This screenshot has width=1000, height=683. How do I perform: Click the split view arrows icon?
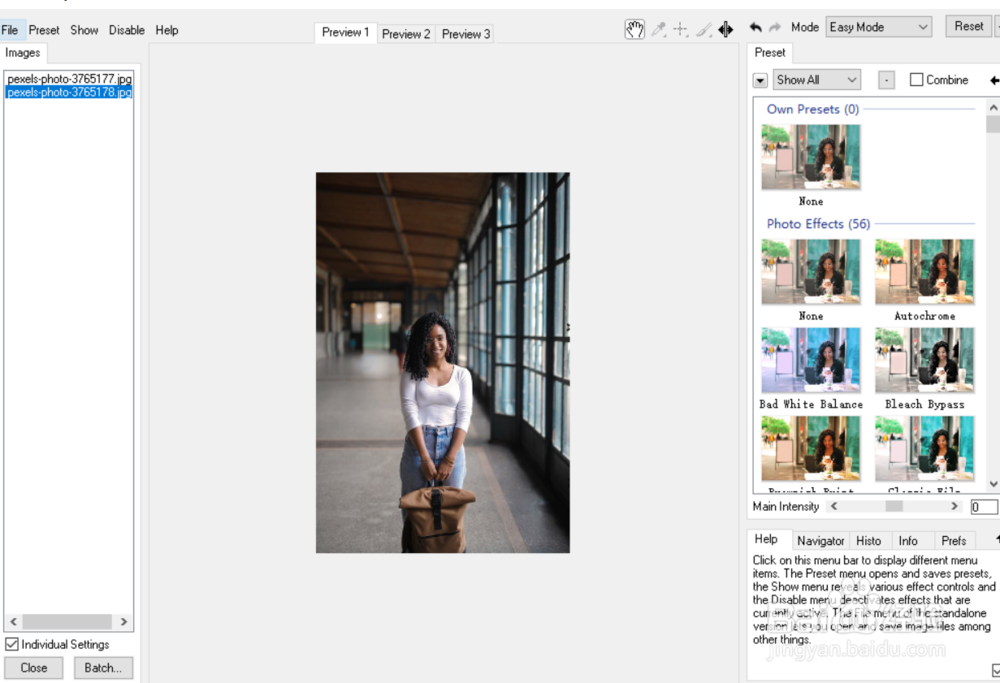pos(726,29)
